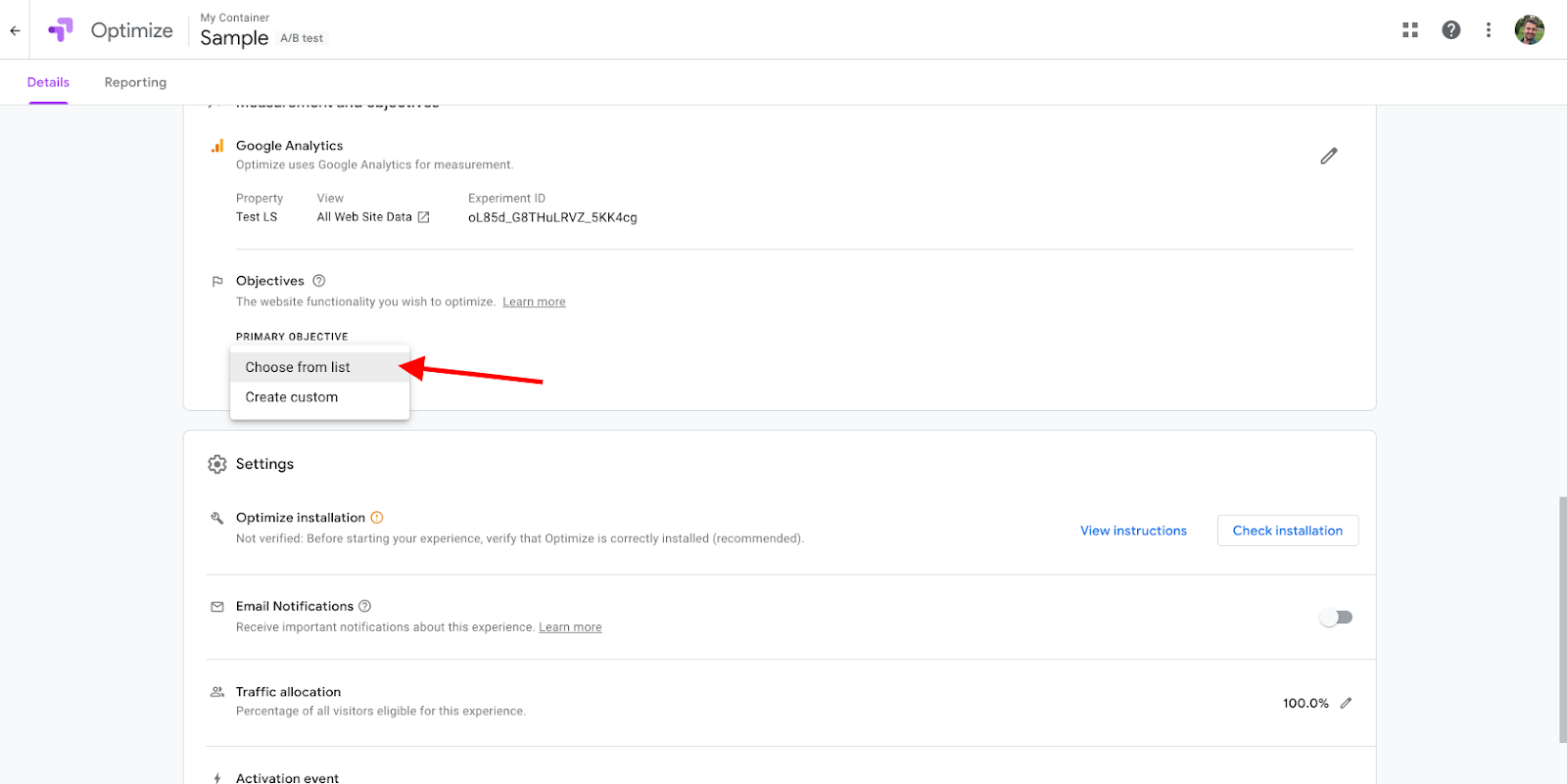Toggle the Email Notifications switch
Viewport: 1567px width, 784px height.
(x=1336, y=618)
